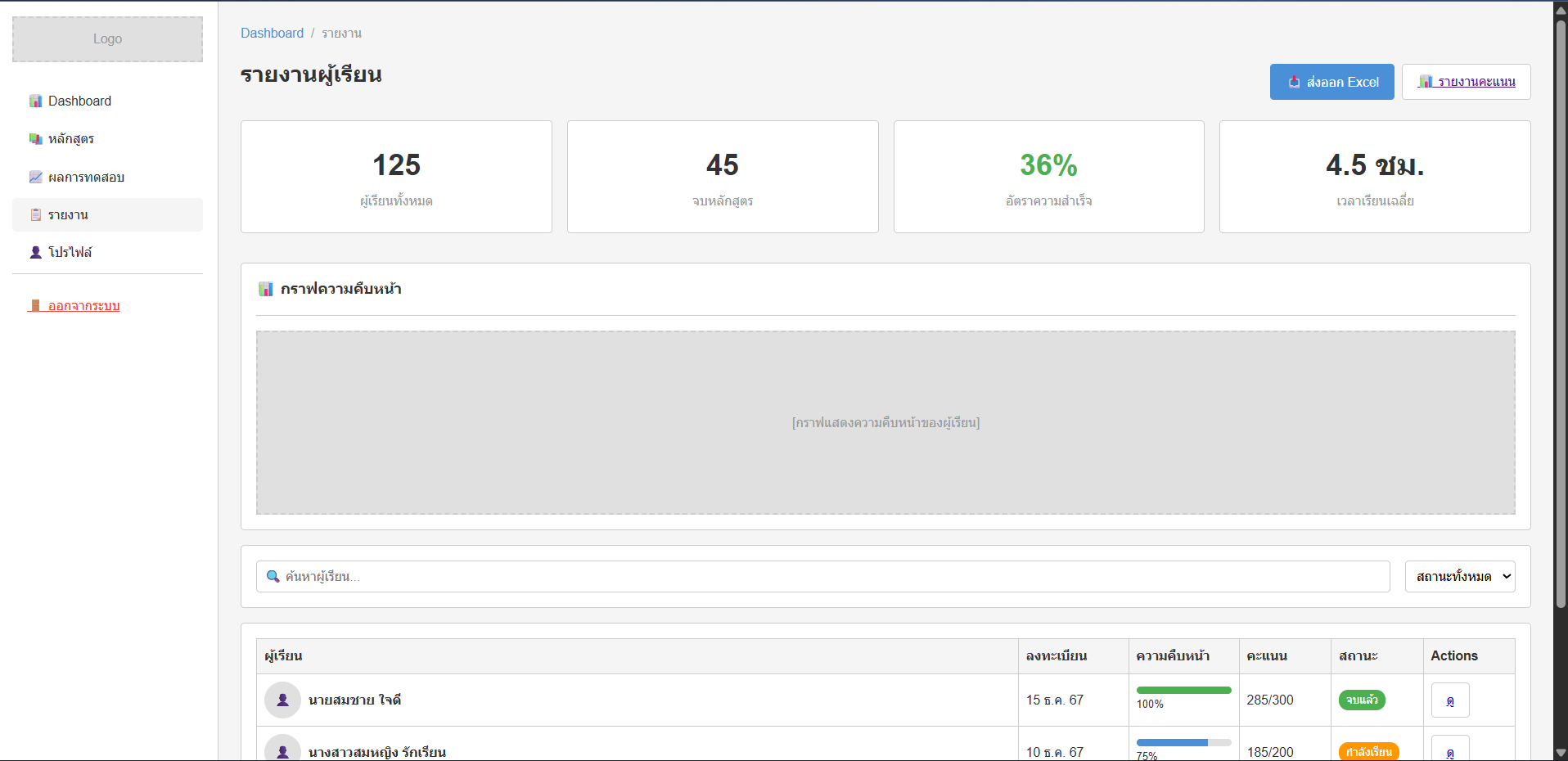1568x761 pixels.
Task: Click view icon for นายสมชาย ใจดี row
Action: point(1449,700)
